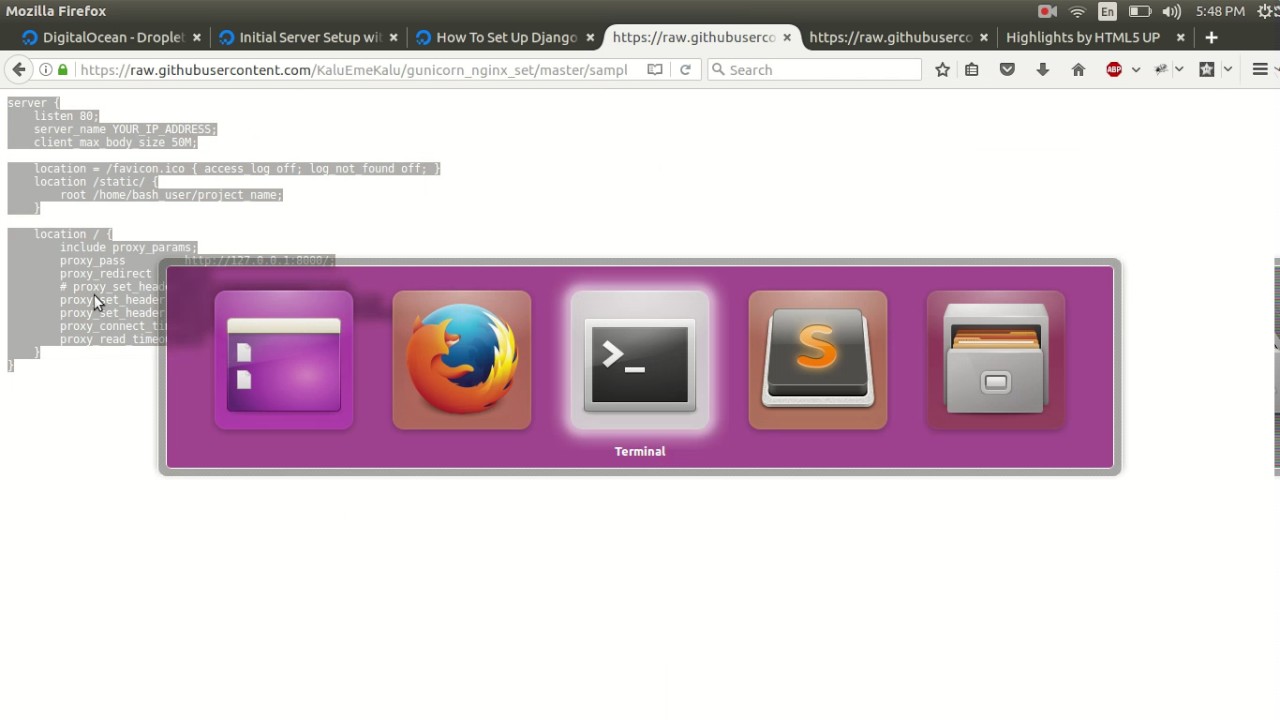Screen dimensions: 1280x720
Task: Open the En keyboard layout indicator
Action: click(1107, 11)
